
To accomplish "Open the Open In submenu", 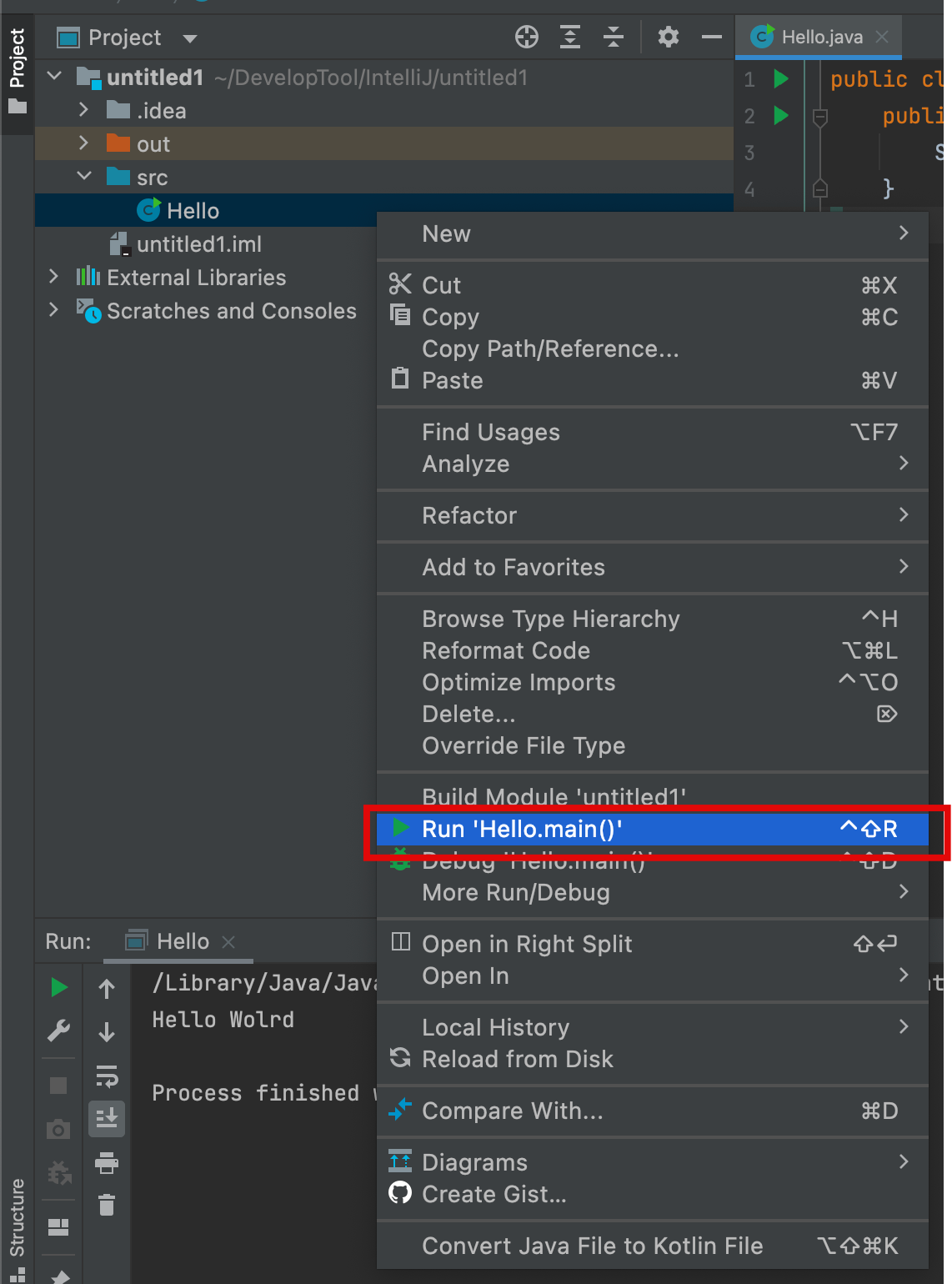I will point(653,976).
